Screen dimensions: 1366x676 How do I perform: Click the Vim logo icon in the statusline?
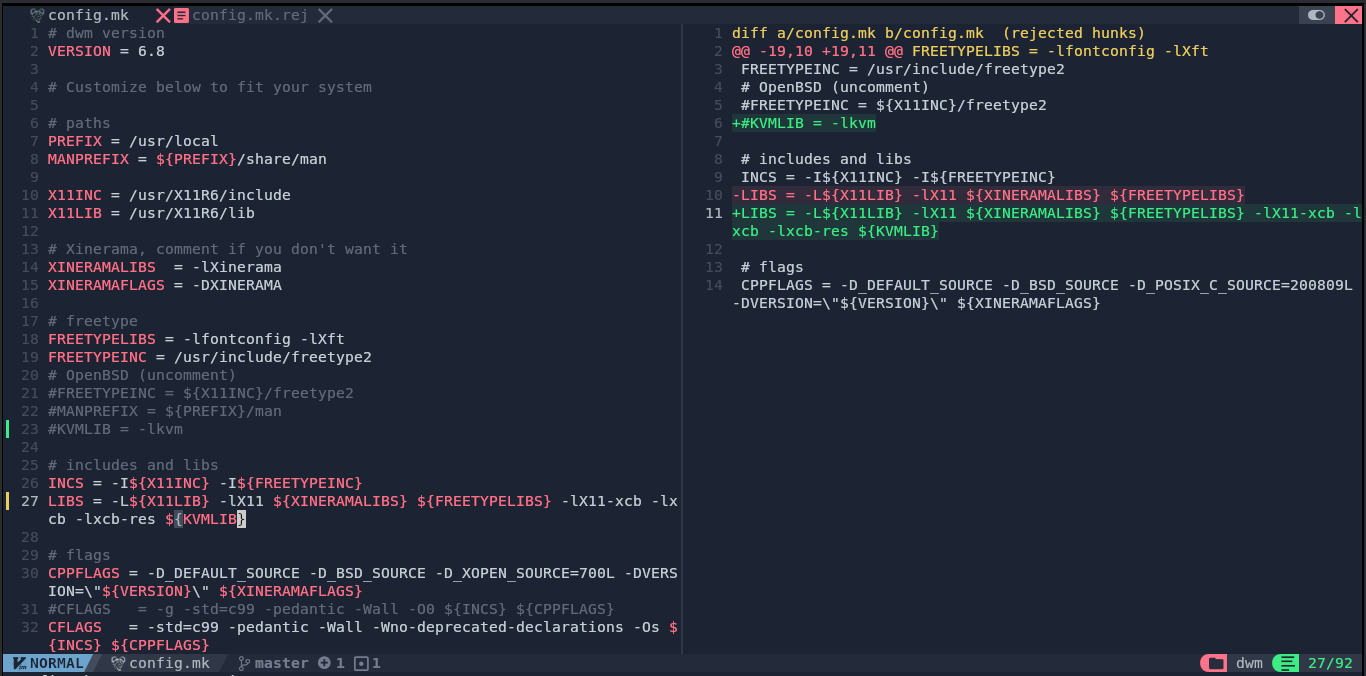click(19, 663)
